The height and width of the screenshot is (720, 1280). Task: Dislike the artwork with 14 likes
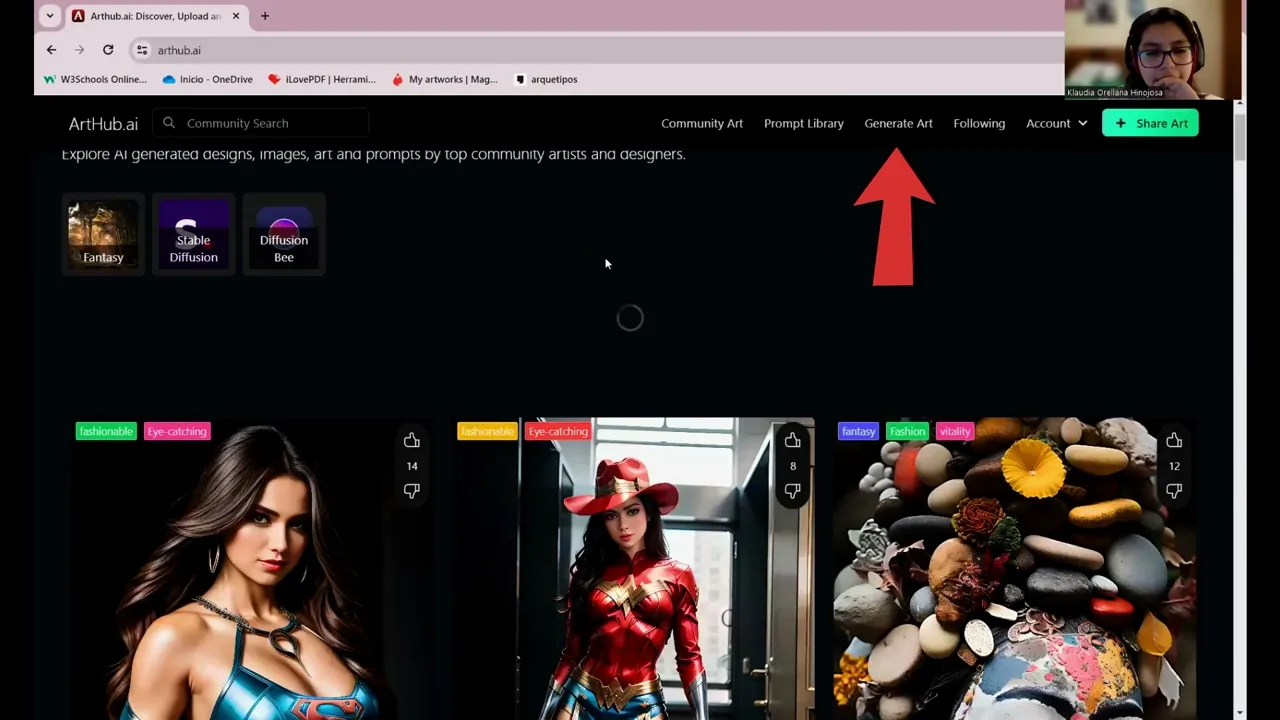tap(411, 491)
